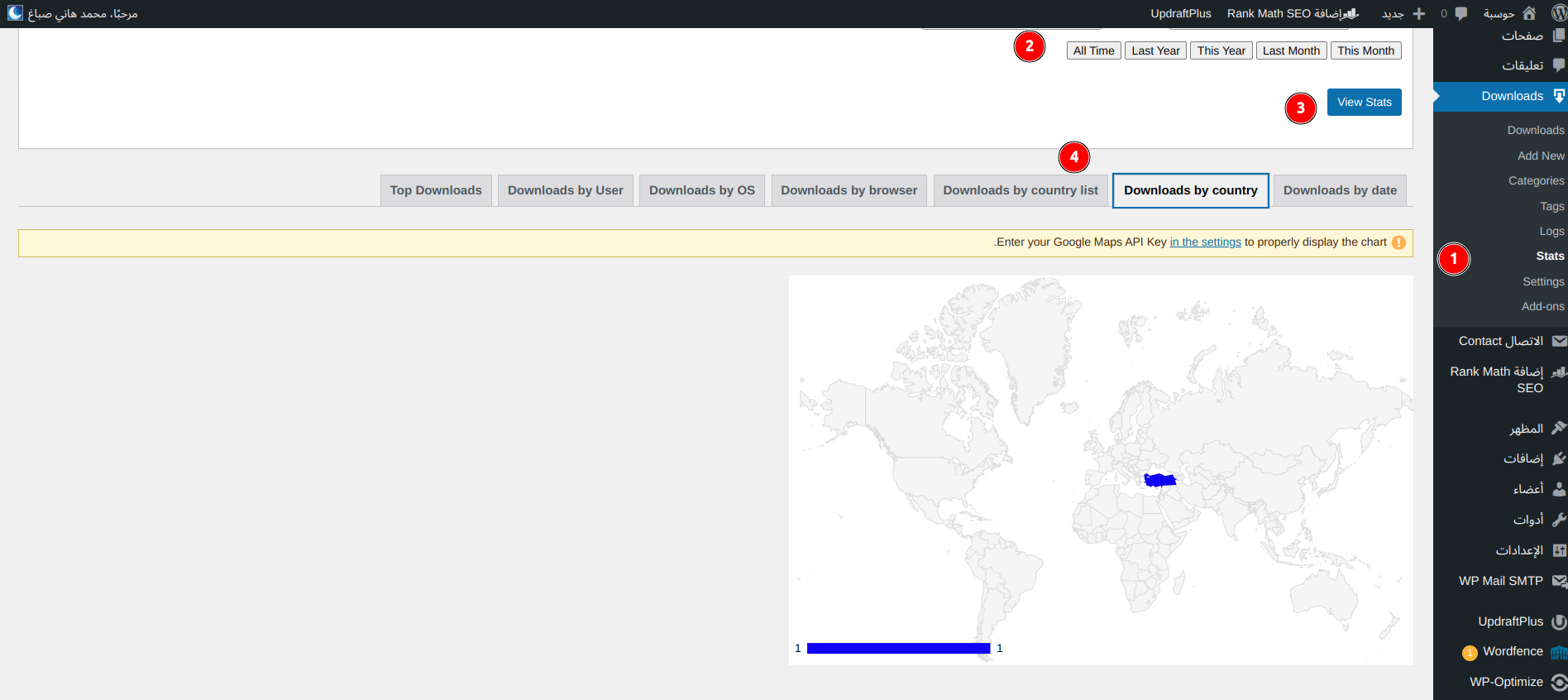
Task: Choose the All Time date range
Action: pyautogui.click(x=1093, y=50)
